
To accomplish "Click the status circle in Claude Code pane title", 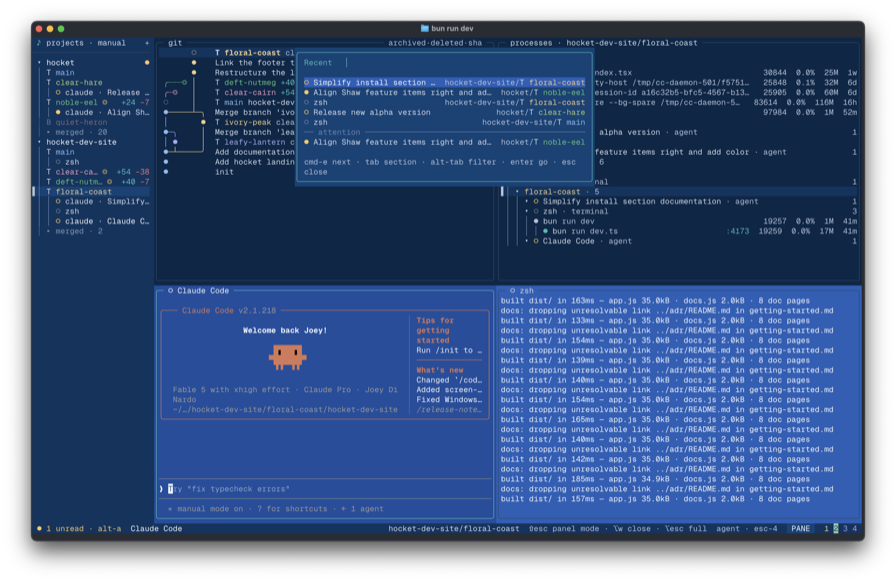I will click(170, 290).
